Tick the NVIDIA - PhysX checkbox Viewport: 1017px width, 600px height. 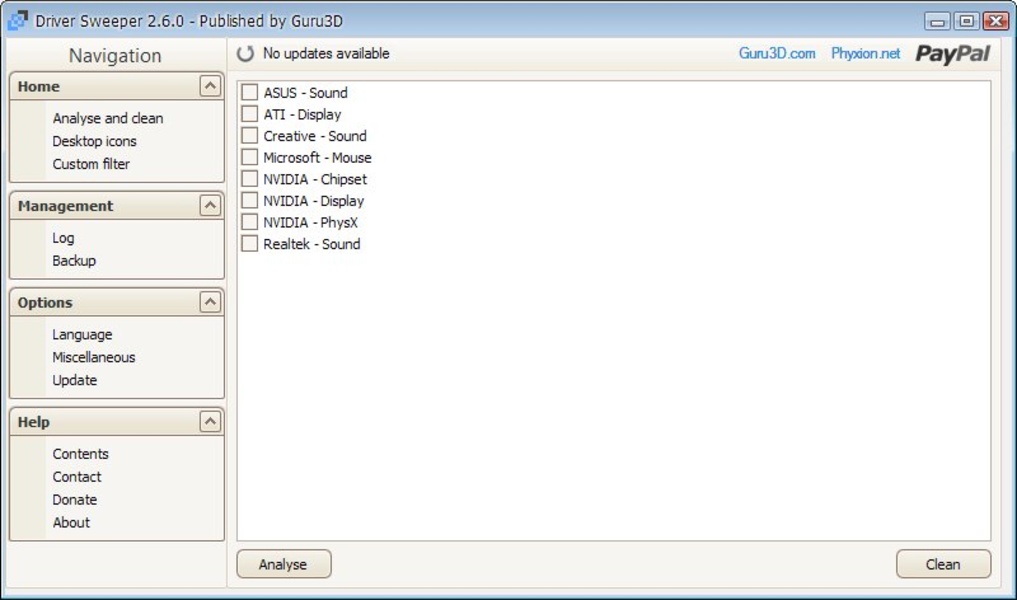tap(250, 222)
